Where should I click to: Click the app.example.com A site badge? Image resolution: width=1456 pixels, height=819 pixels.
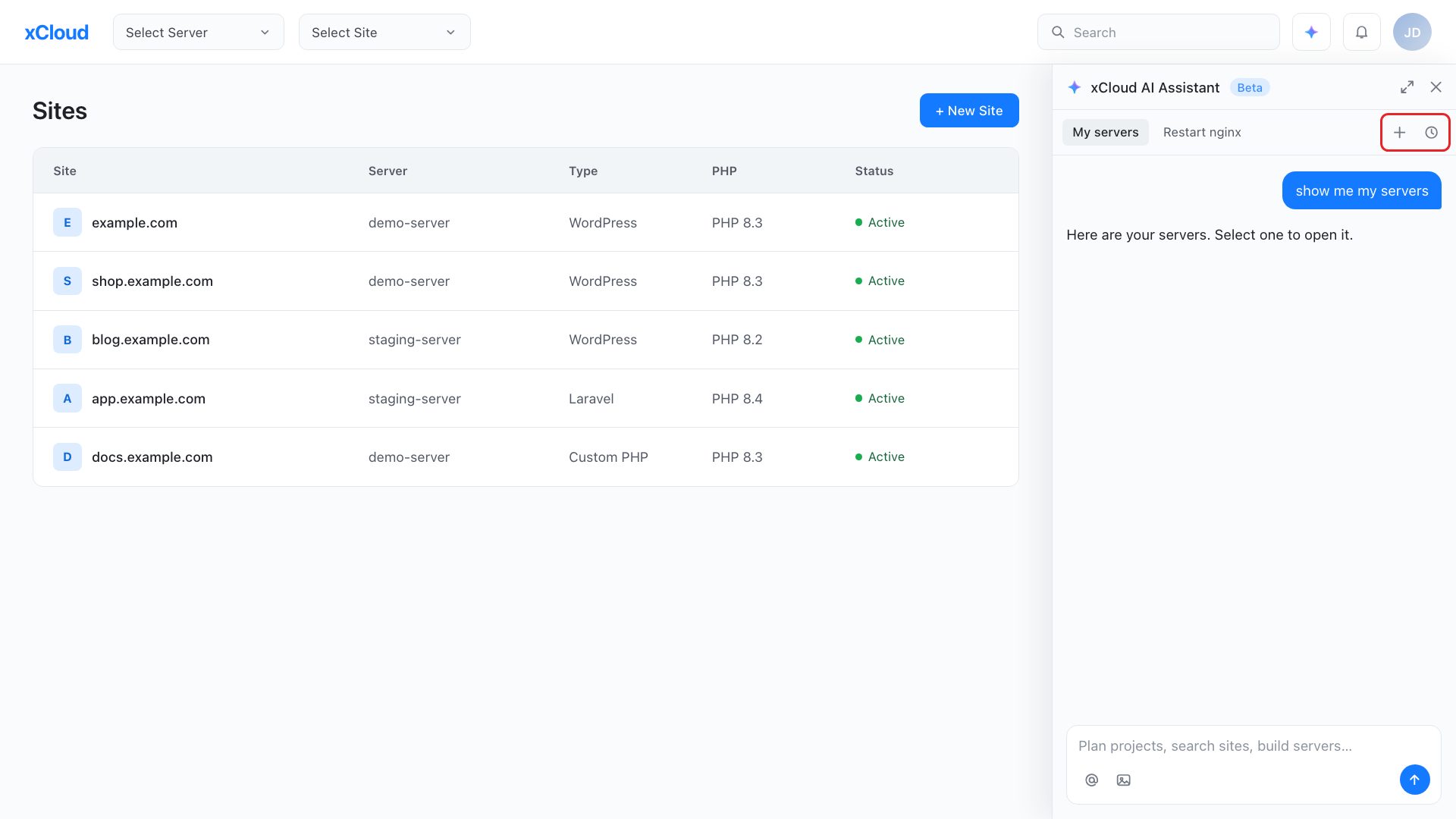[x=67, y=398]
